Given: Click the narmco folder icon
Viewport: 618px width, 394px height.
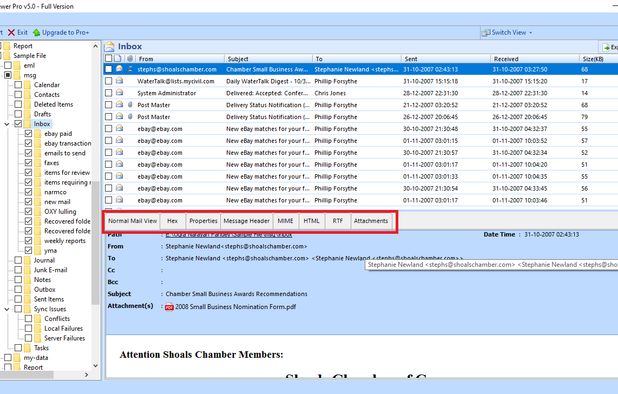Looking at the screenshot, I should click(37, 192).
